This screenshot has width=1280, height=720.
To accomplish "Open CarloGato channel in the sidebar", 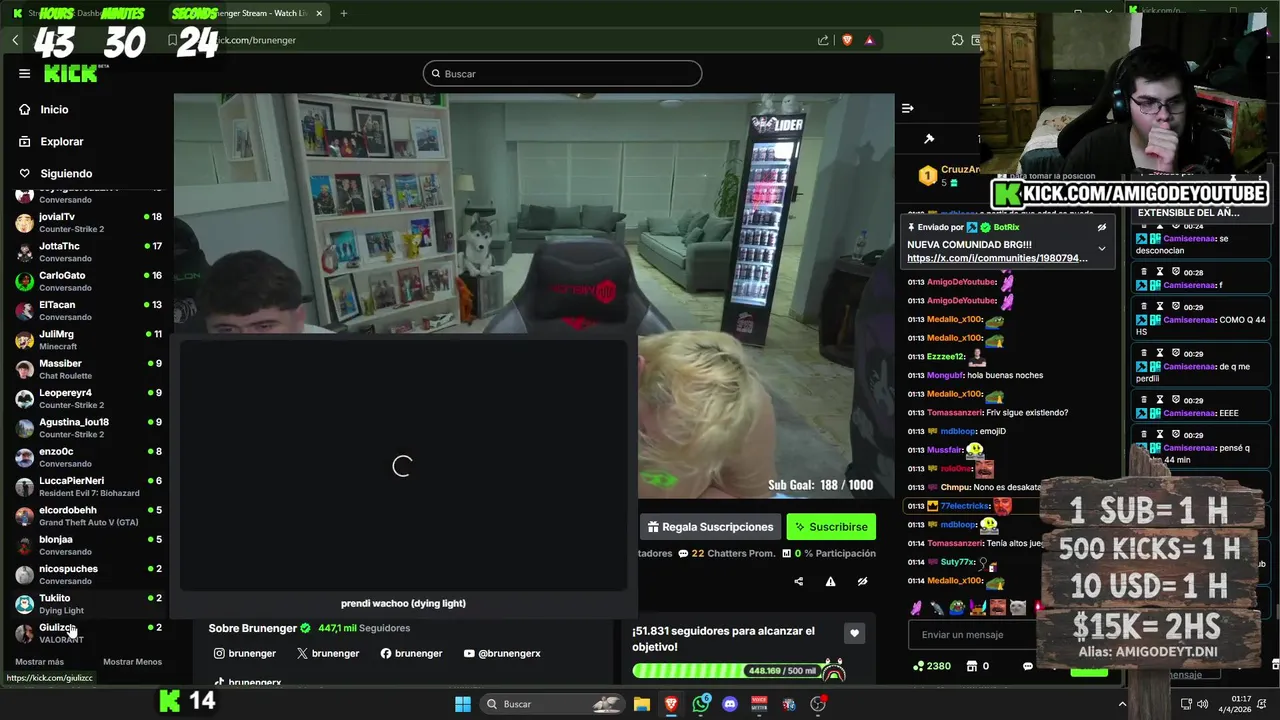I will tap(88, 281).
